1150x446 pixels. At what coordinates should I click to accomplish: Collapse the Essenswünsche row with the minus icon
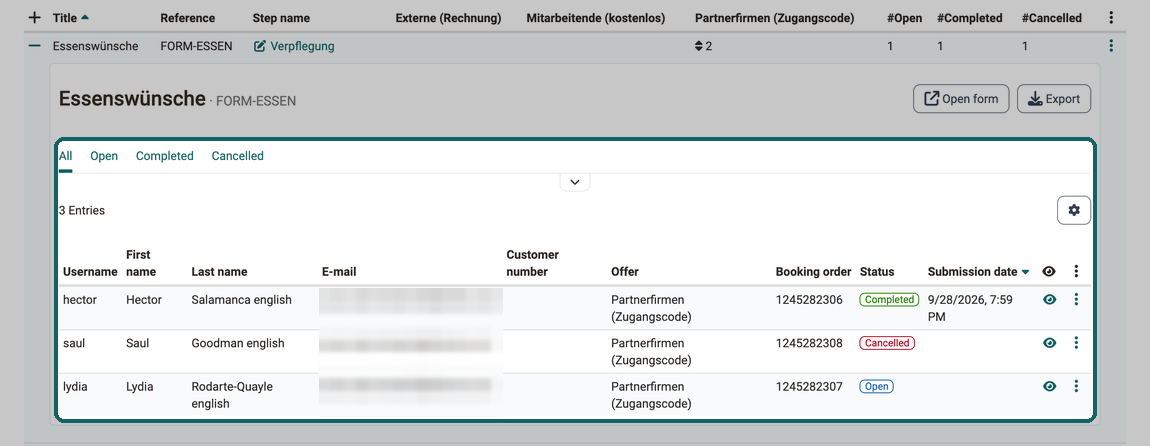[x=34, y=45]
